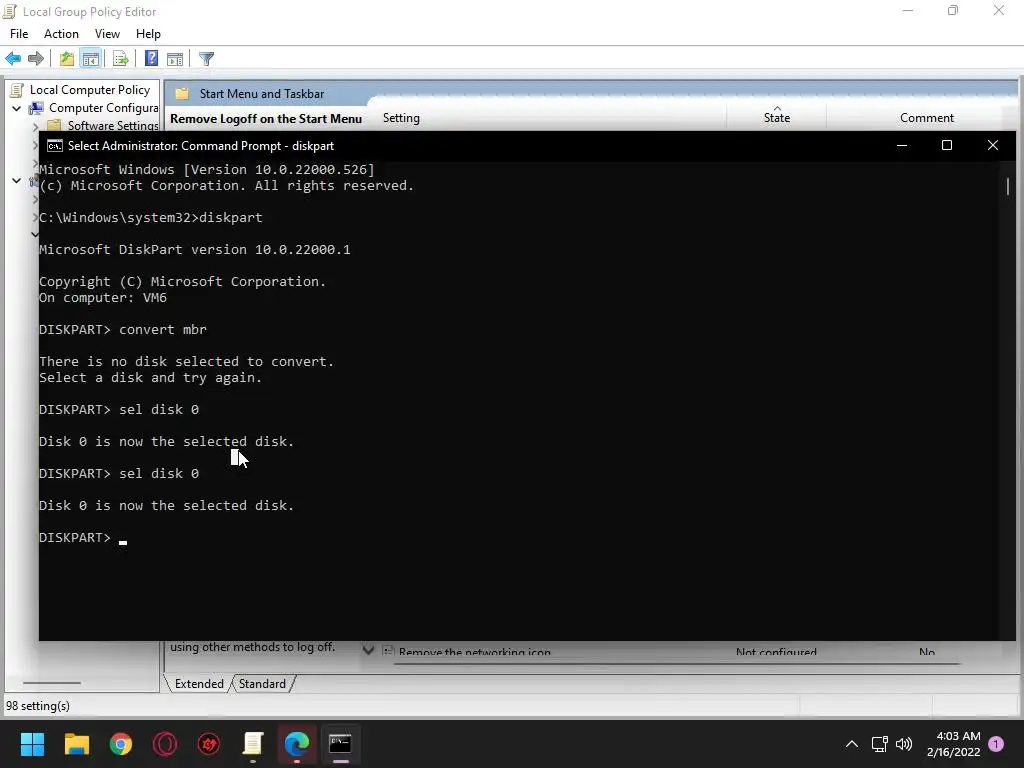Click 'Microsoft DiskPart version 10.0.22000.1' line
This screenshot has width=1024, height=768.
pyautogui.click(x=195, y=249)
